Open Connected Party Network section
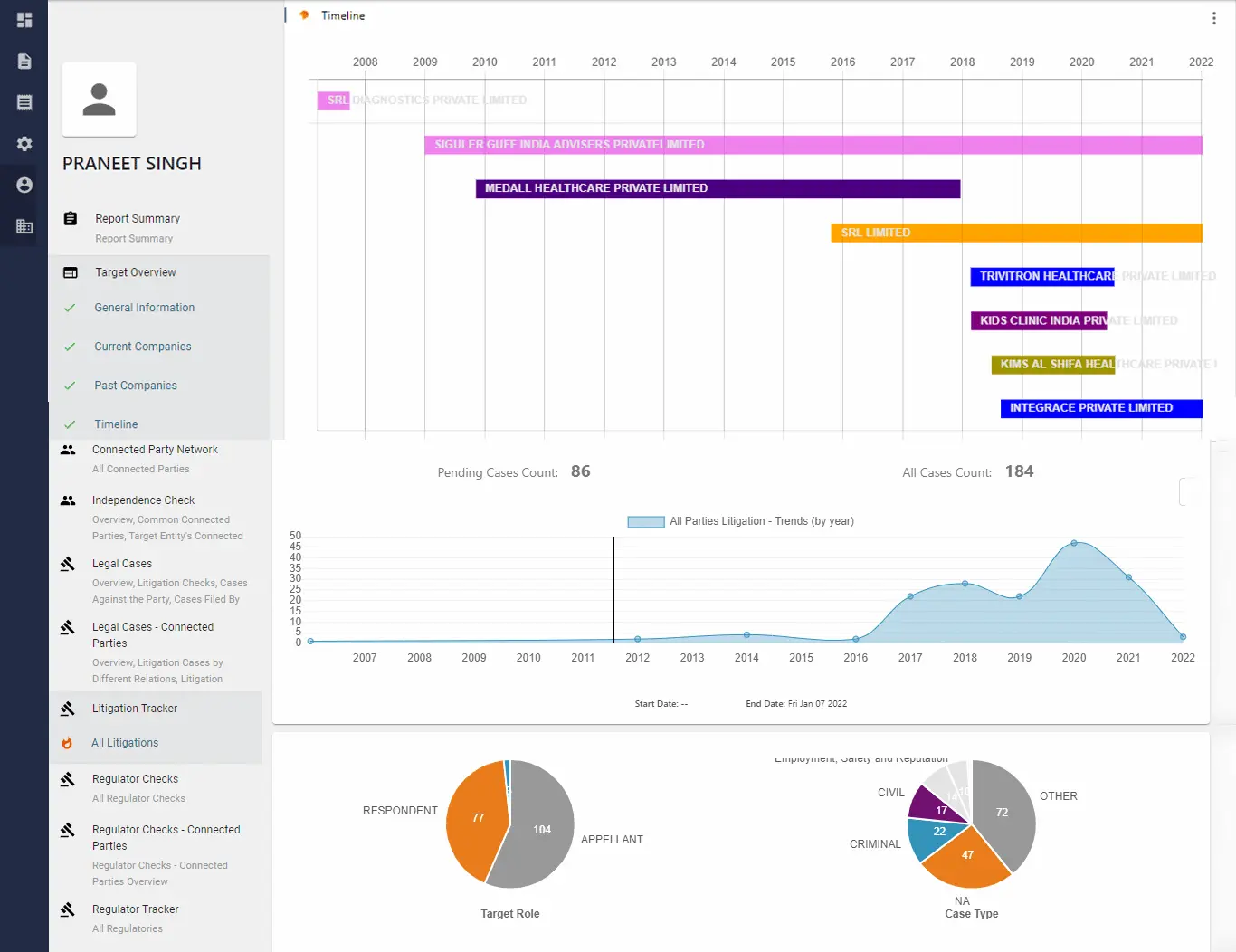 point(155,450)
